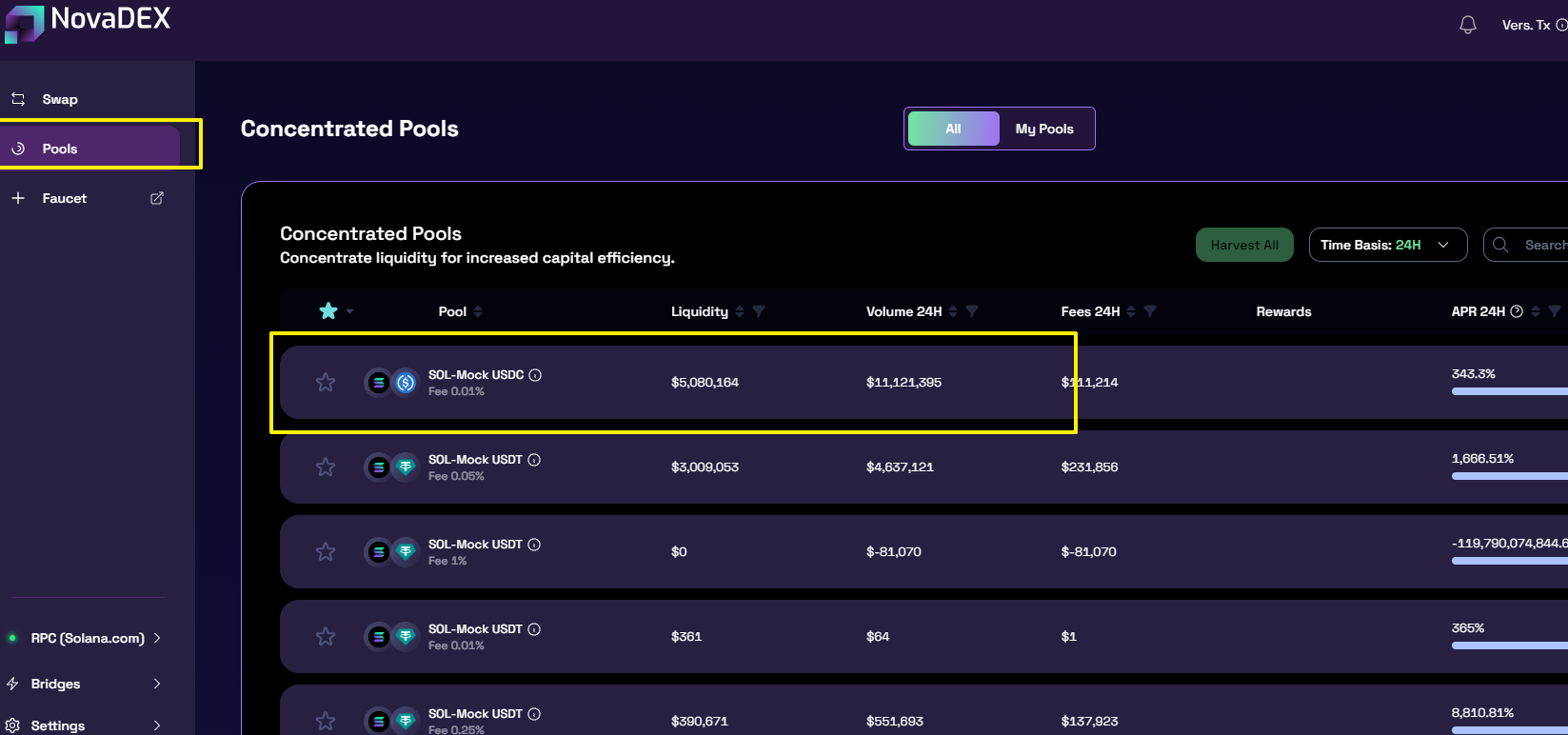The image size is (1568, 735).
Task: Click the search magnifier icon
Action: click(1500, 245)
